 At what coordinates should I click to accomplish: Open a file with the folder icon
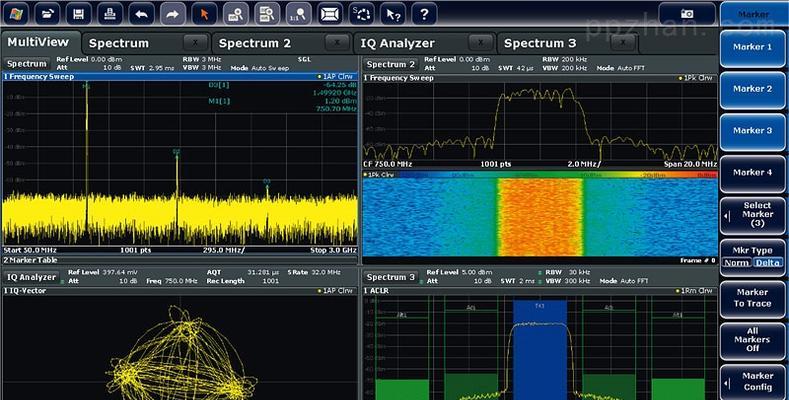48,14
